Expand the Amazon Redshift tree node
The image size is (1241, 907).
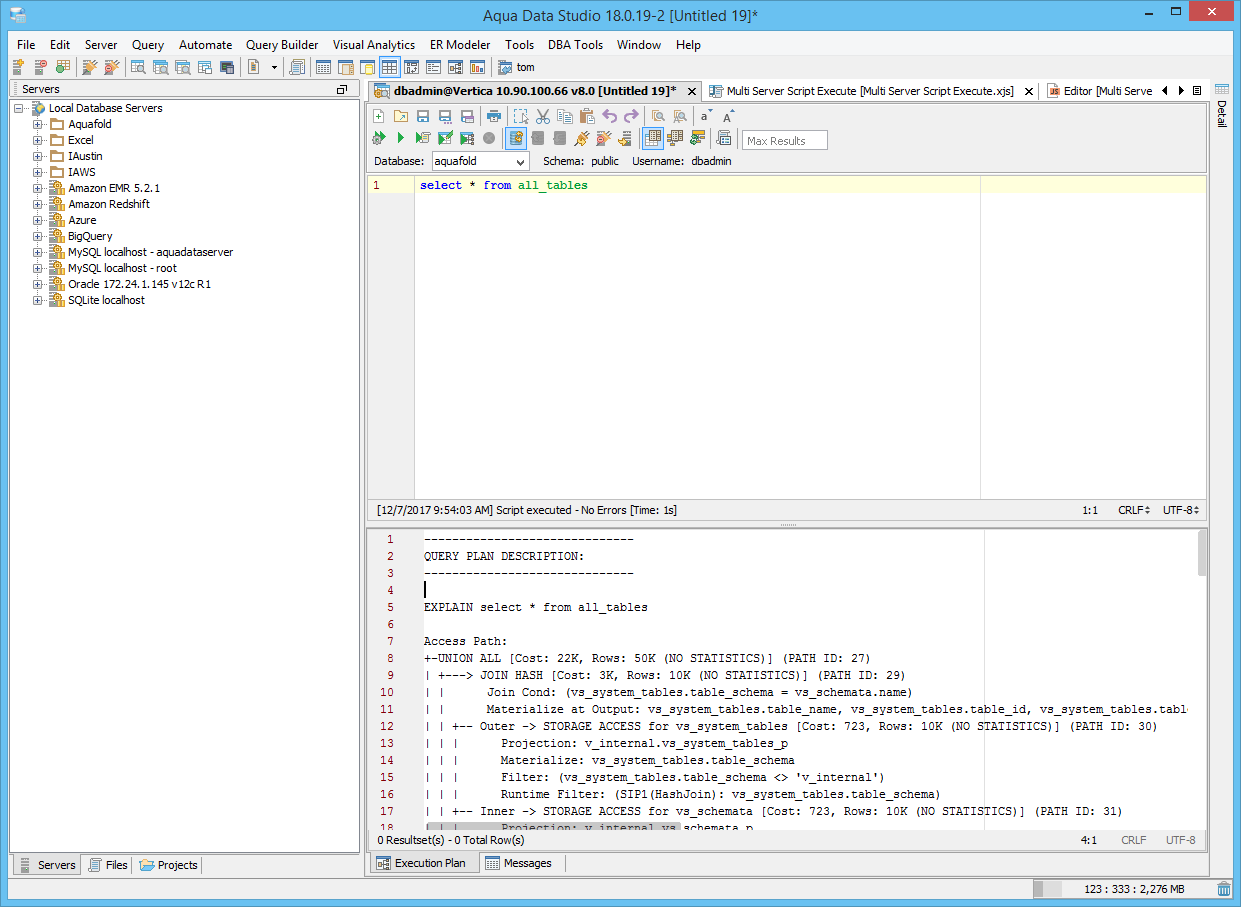tap(38, 204)
